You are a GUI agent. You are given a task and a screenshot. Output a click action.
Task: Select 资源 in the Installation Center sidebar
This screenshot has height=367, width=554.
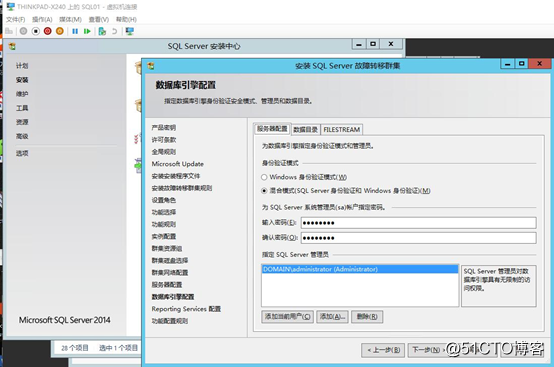pyautogui.click(x=22, y=122)
